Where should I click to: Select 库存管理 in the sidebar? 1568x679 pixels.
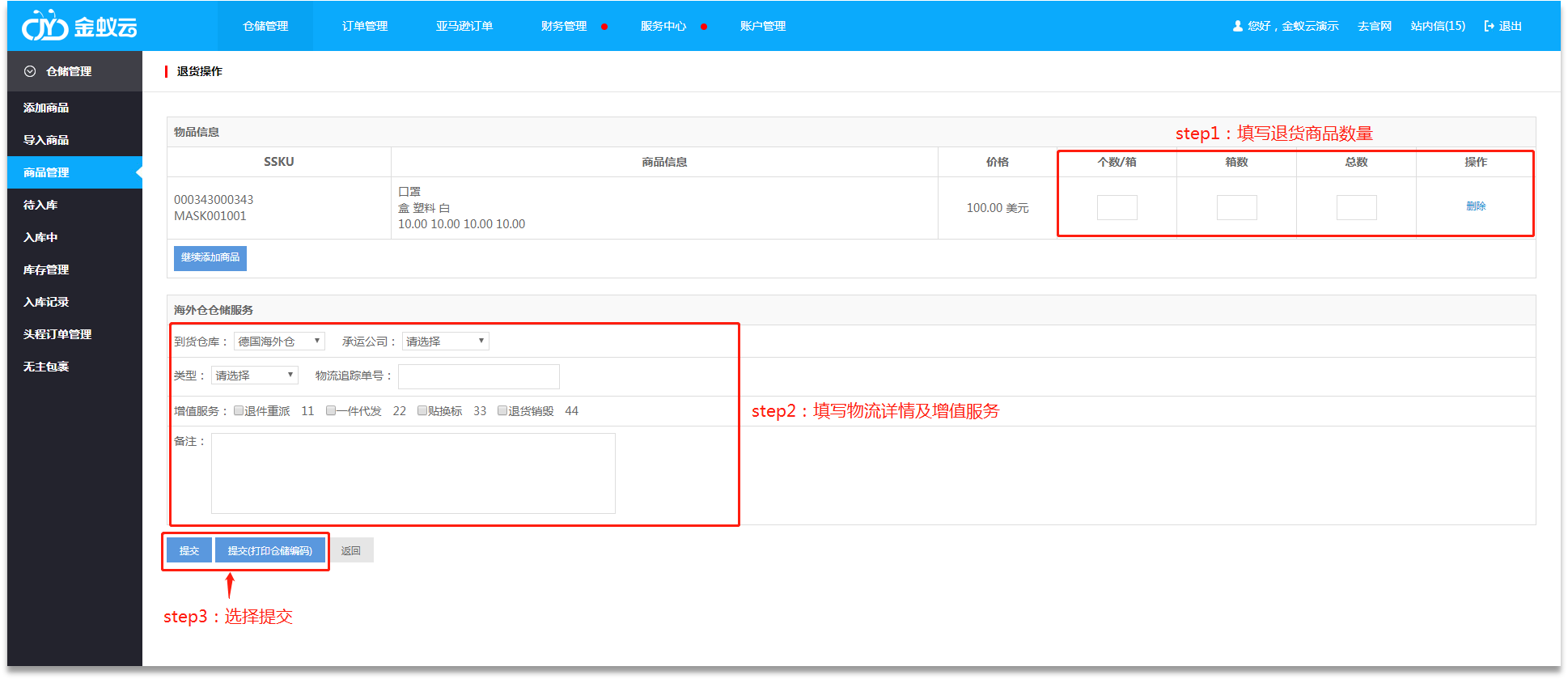(46, 269)
